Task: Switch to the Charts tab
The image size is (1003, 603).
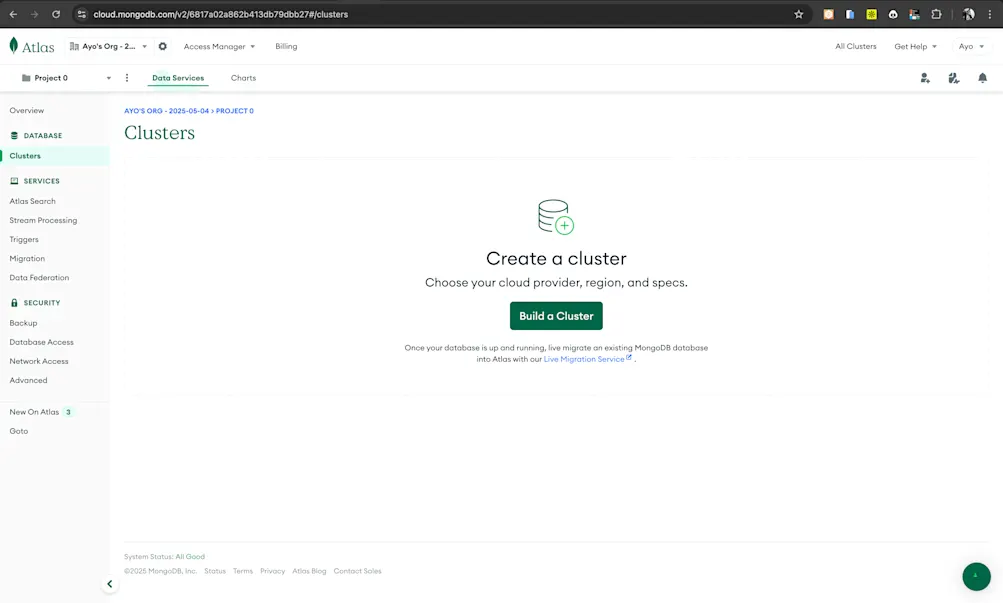Action: coord(242,77)
